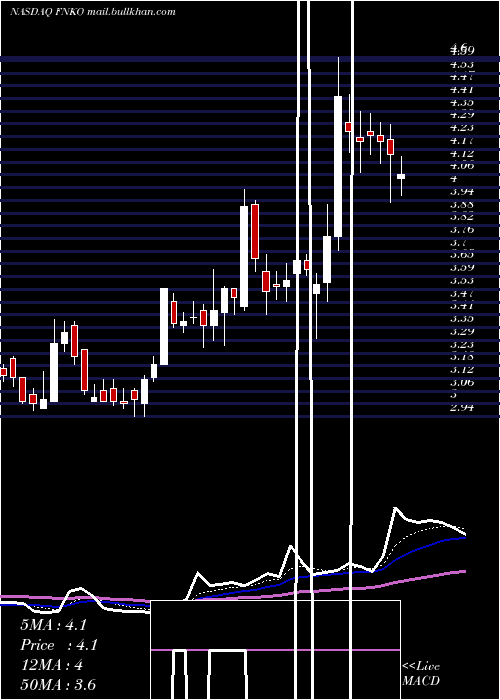Select the 5MA : 4.1 readout
Viewport: 500px width, 700px height.
[x=53, y=625]
